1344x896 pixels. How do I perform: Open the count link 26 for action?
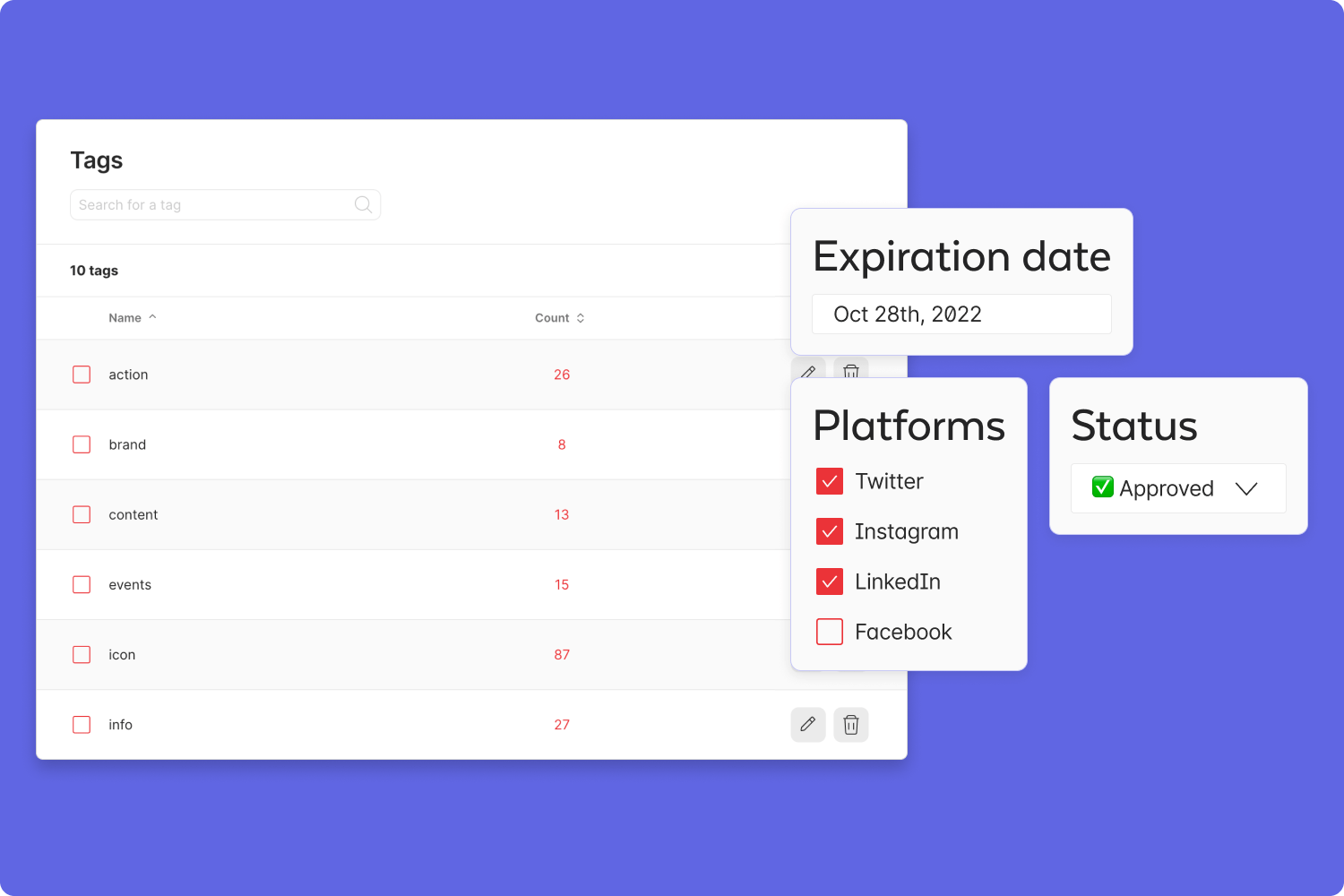point(562,375)
